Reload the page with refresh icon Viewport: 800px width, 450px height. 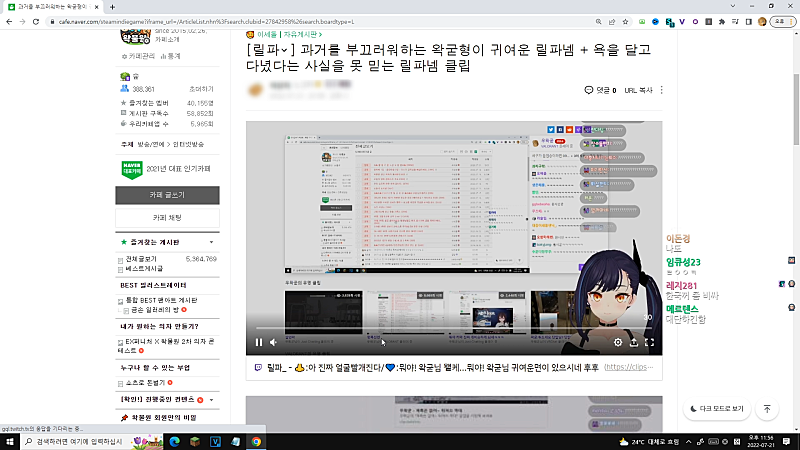(x=36, y=21)
